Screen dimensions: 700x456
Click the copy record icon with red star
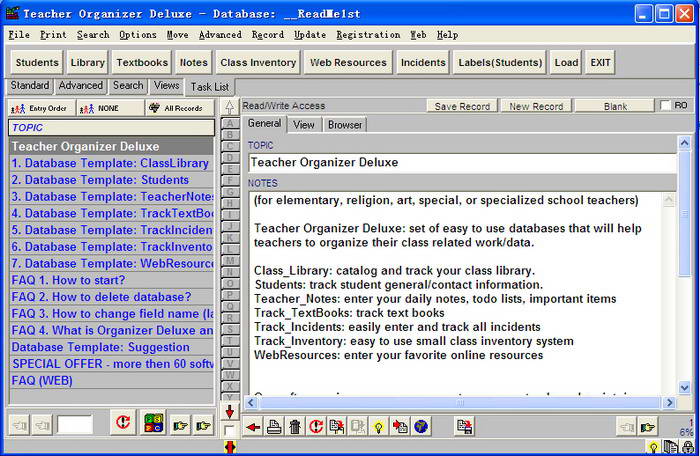coord(337,427)
